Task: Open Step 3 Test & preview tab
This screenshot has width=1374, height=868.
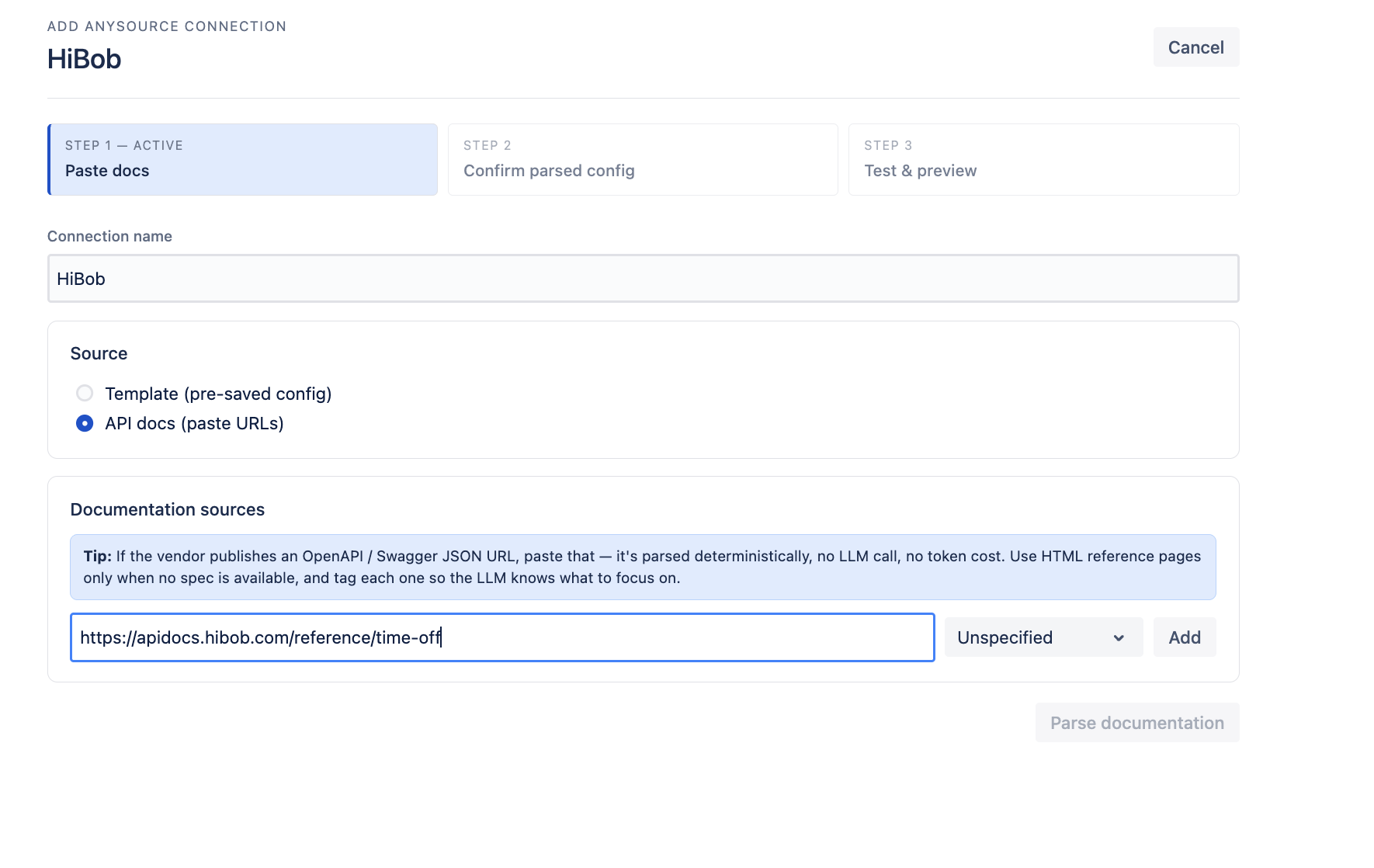Action: (1043, 159)
